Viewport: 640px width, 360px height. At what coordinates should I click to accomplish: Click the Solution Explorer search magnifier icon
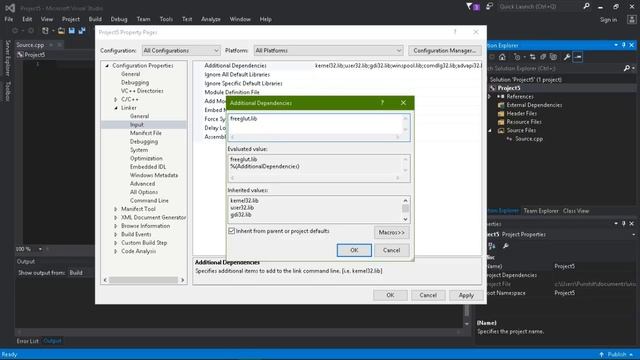(x=627, y=69)
